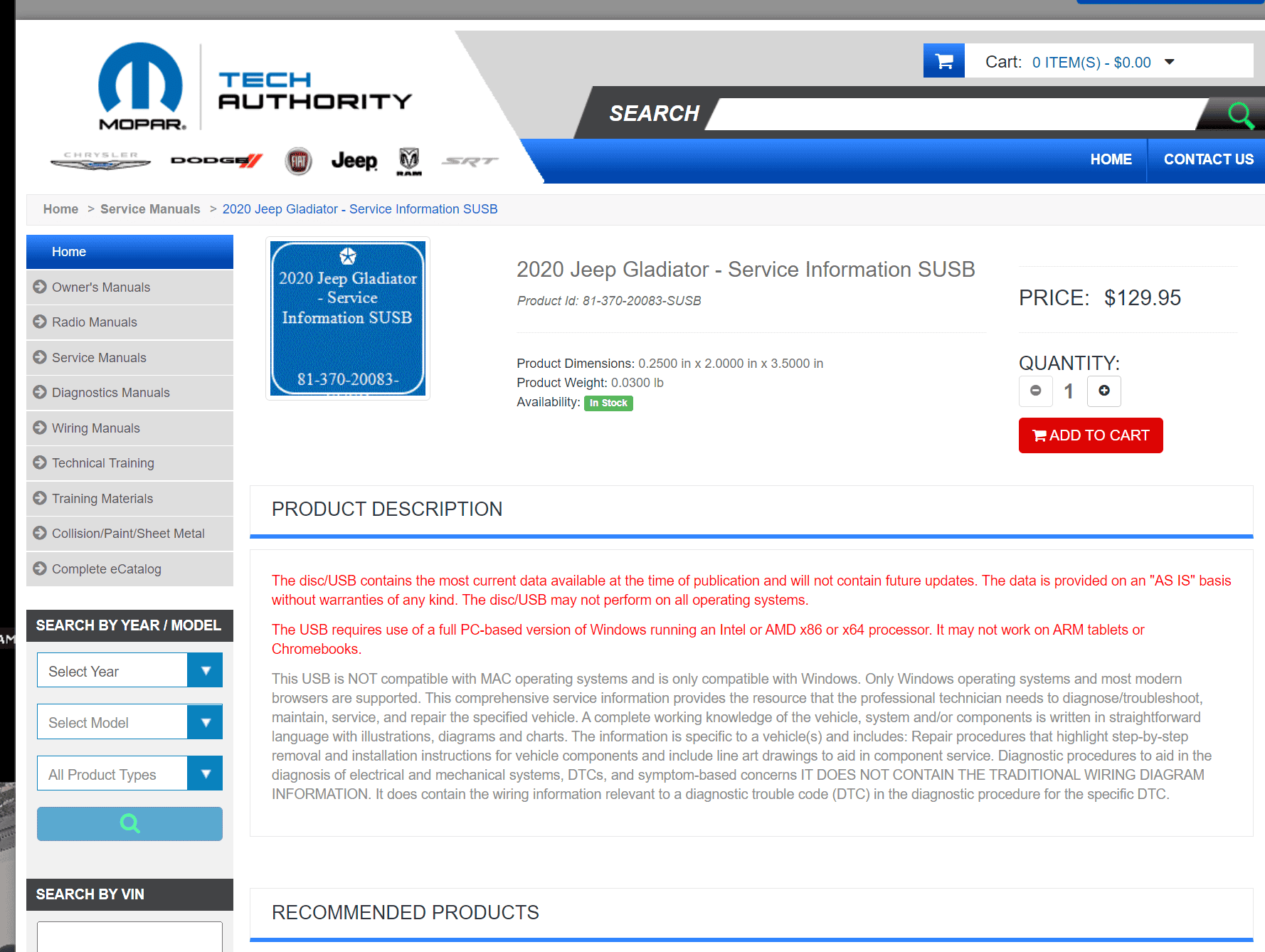Click the Service Manuals breadcrumb link
The image size is (1265, 952).
(x=150, y=209)
